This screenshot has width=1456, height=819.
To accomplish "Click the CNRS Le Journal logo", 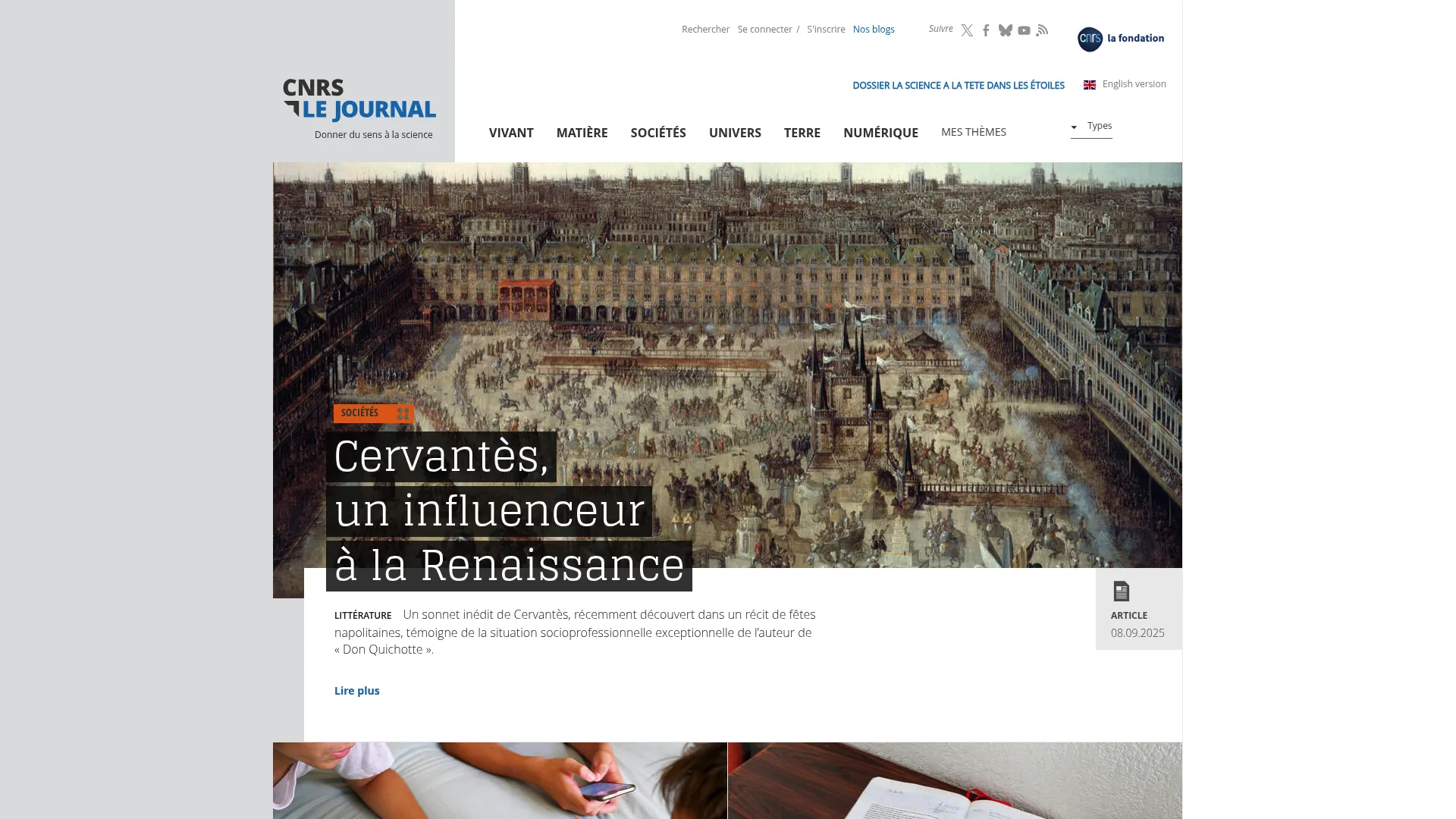I will pyautogui.click(x=359, y=100).
